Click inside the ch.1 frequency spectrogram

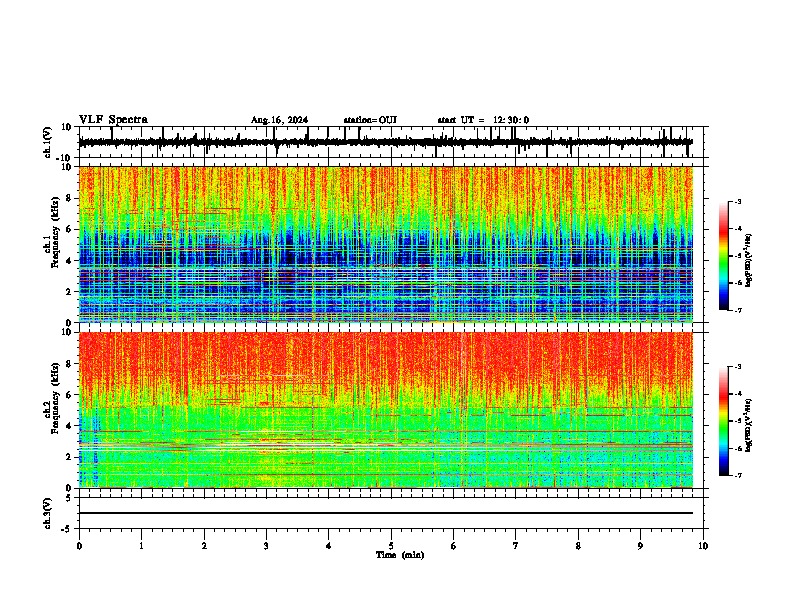click(385, 244)
